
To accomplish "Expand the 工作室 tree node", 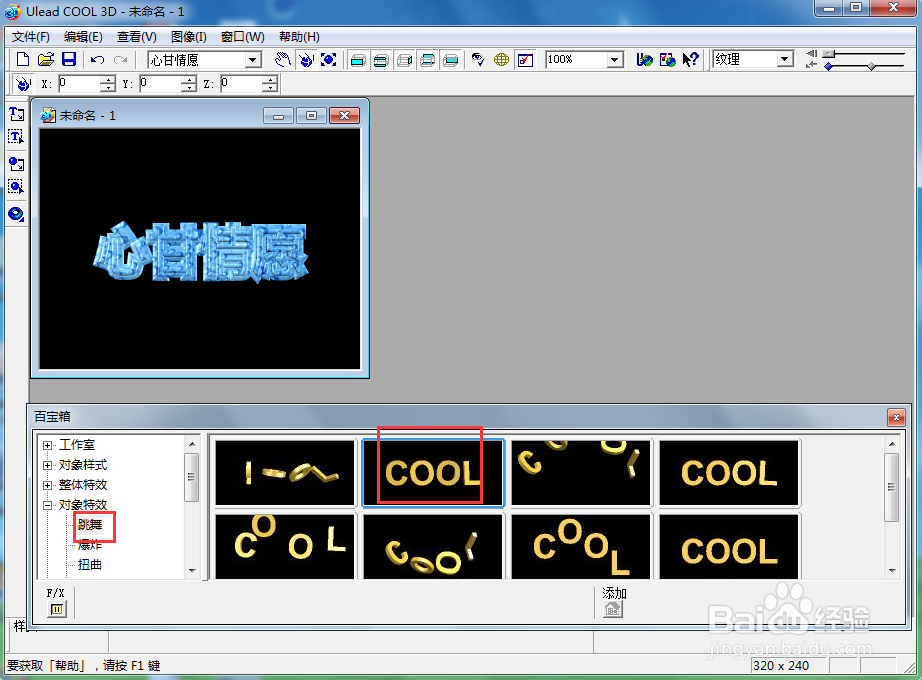I will [x=47, y=445].
